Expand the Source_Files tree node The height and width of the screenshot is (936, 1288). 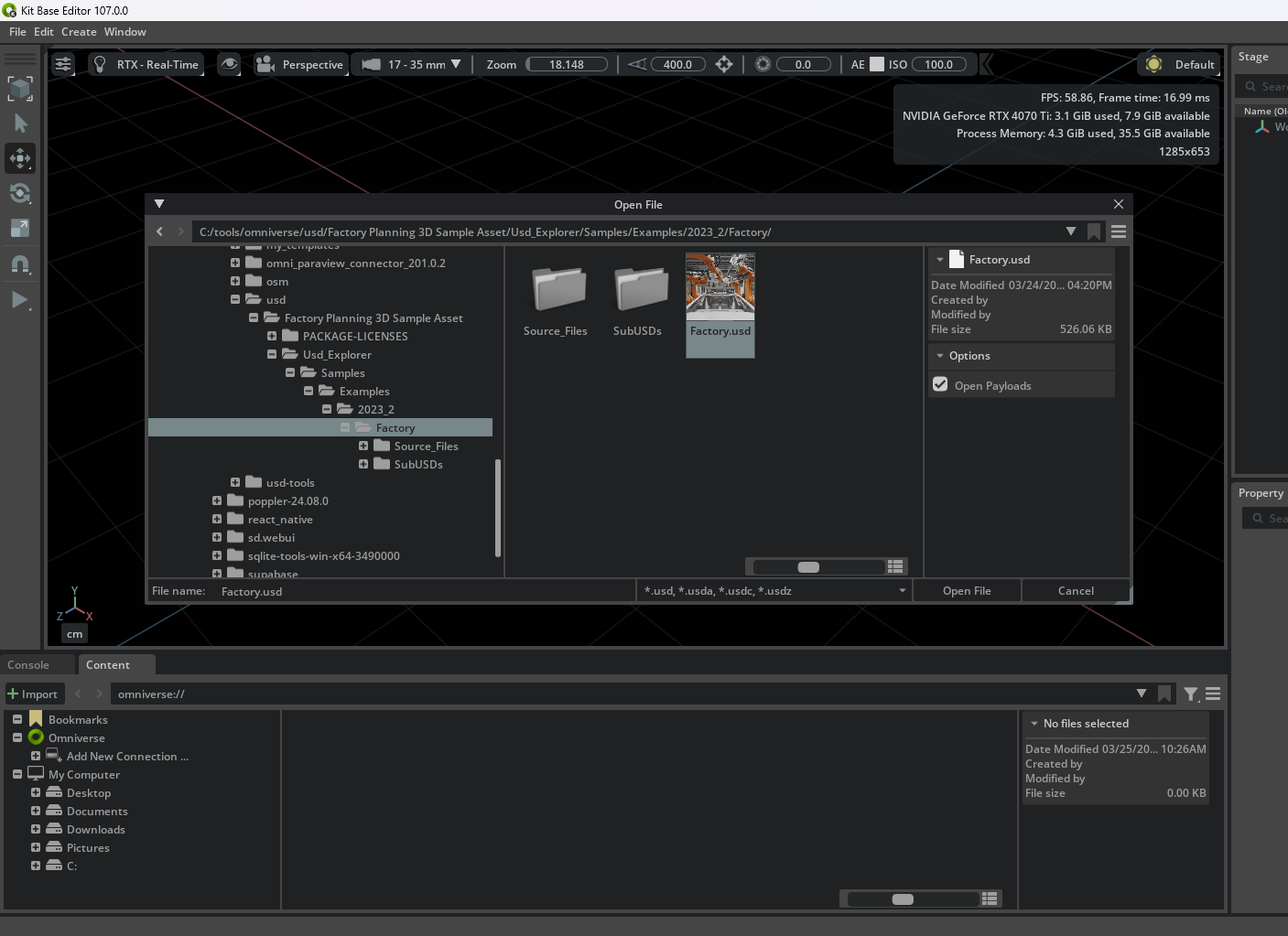363,446
